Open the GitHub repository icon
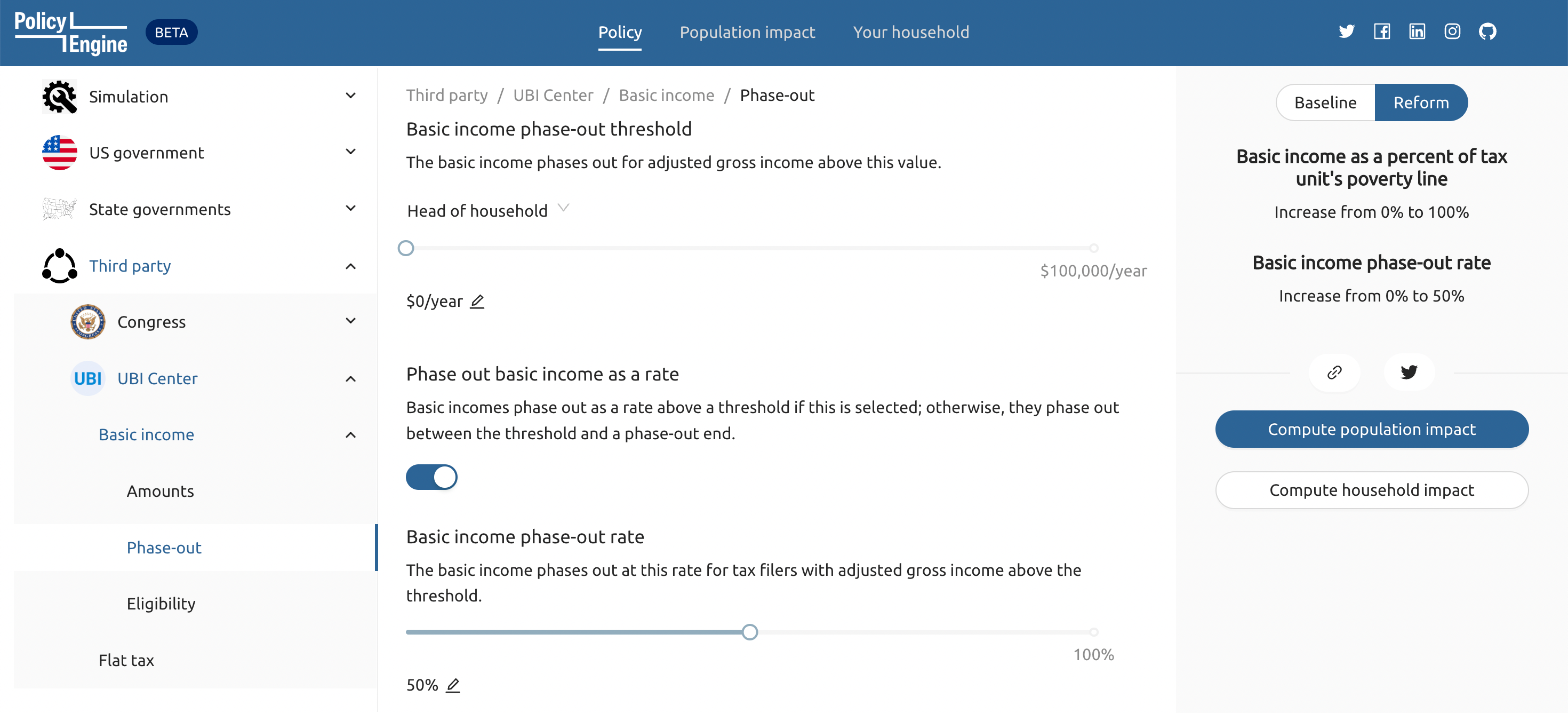Screen dimensions: 1568x713 [x=1487, y=31]
